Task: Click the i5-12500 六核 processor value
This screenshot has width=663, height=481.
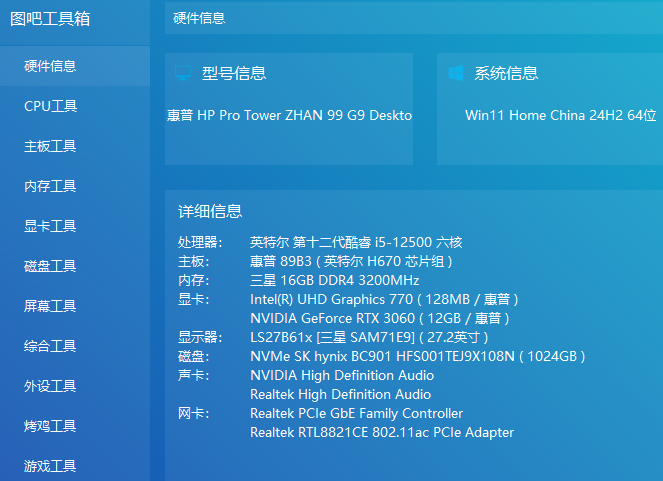Action: [x=356, y=242]
